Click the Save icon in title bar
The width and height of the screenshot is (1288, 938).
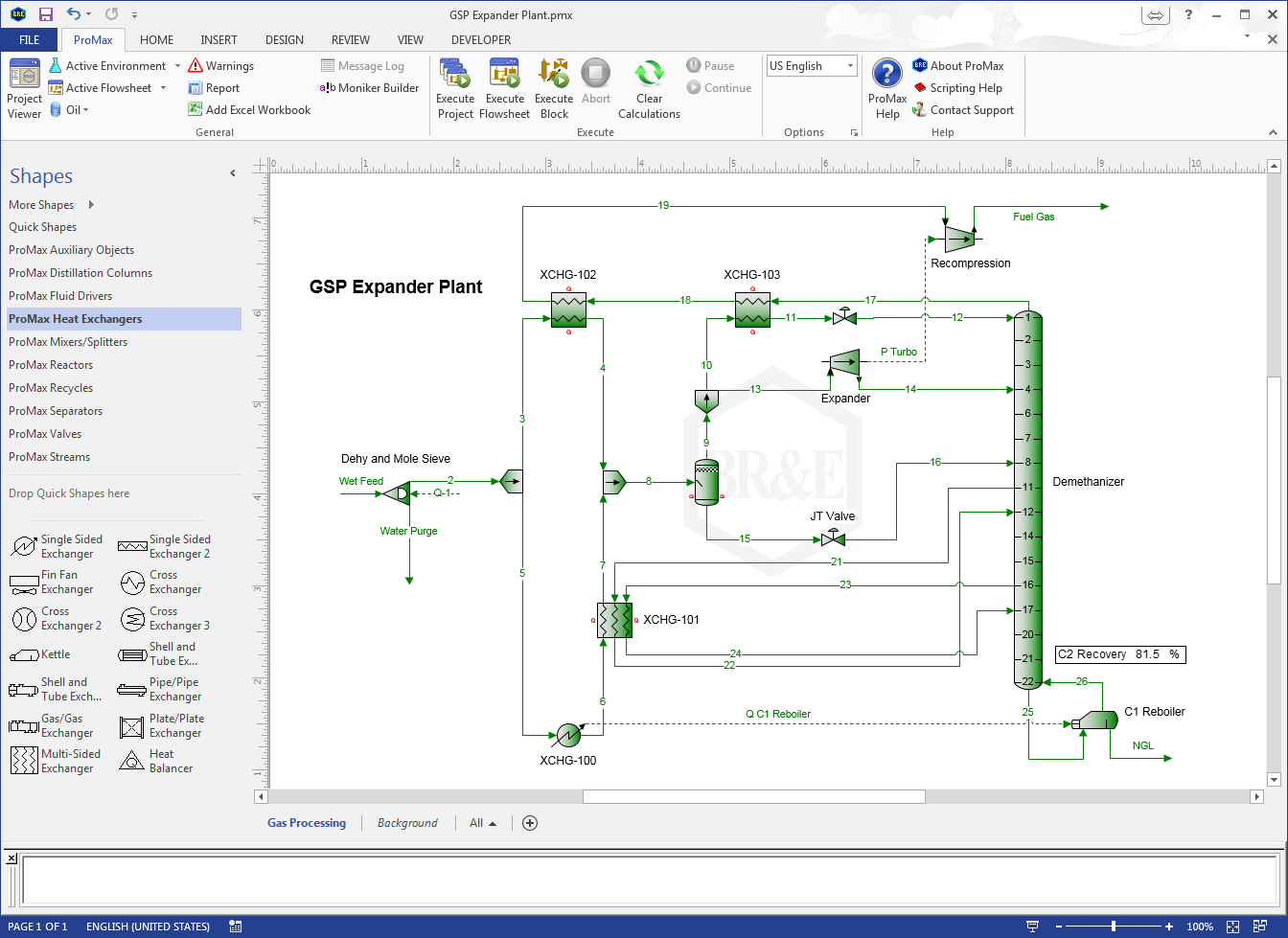[x=45, y=14]
